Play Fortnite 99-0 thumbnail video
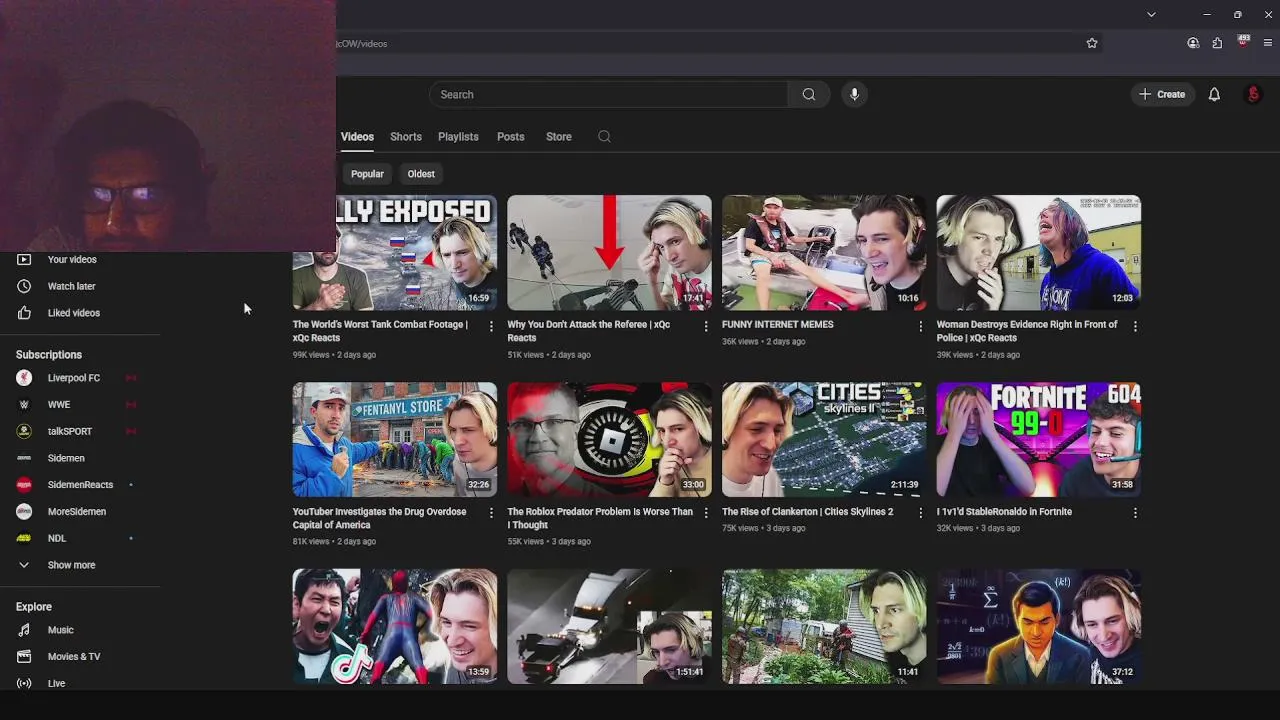1280x720 pixels. (x=1039, y=439)
